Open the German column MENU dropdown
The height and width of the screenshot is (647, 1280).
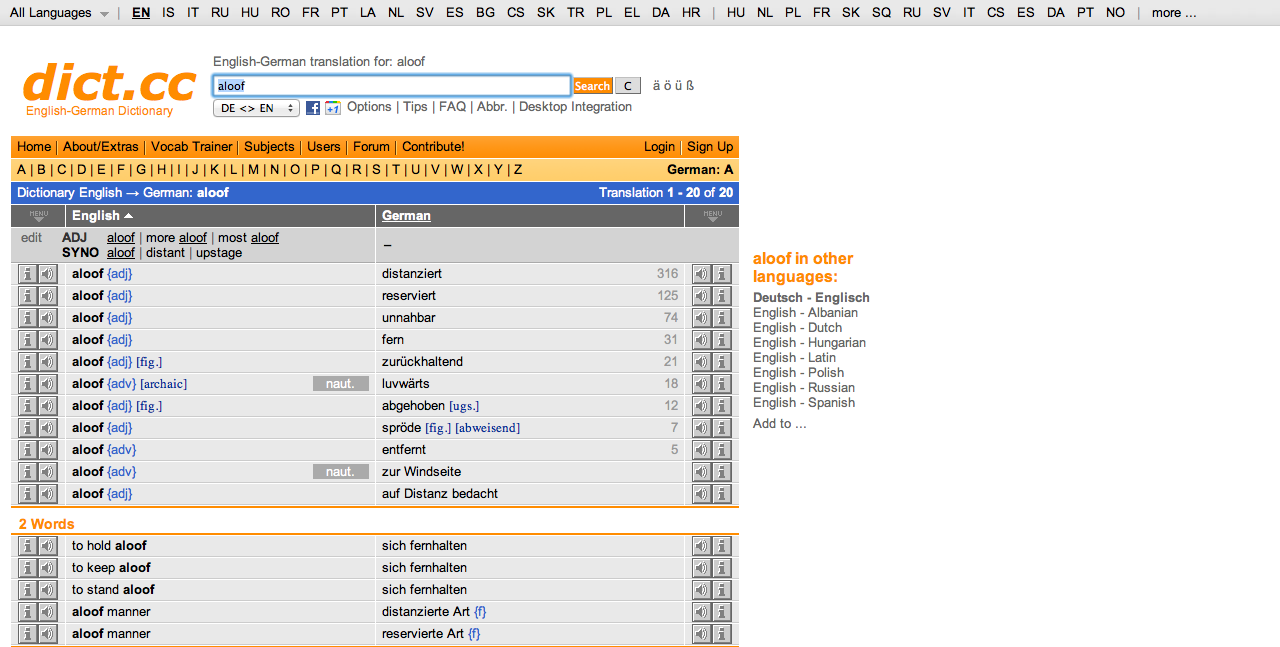[x=712, y=215]
